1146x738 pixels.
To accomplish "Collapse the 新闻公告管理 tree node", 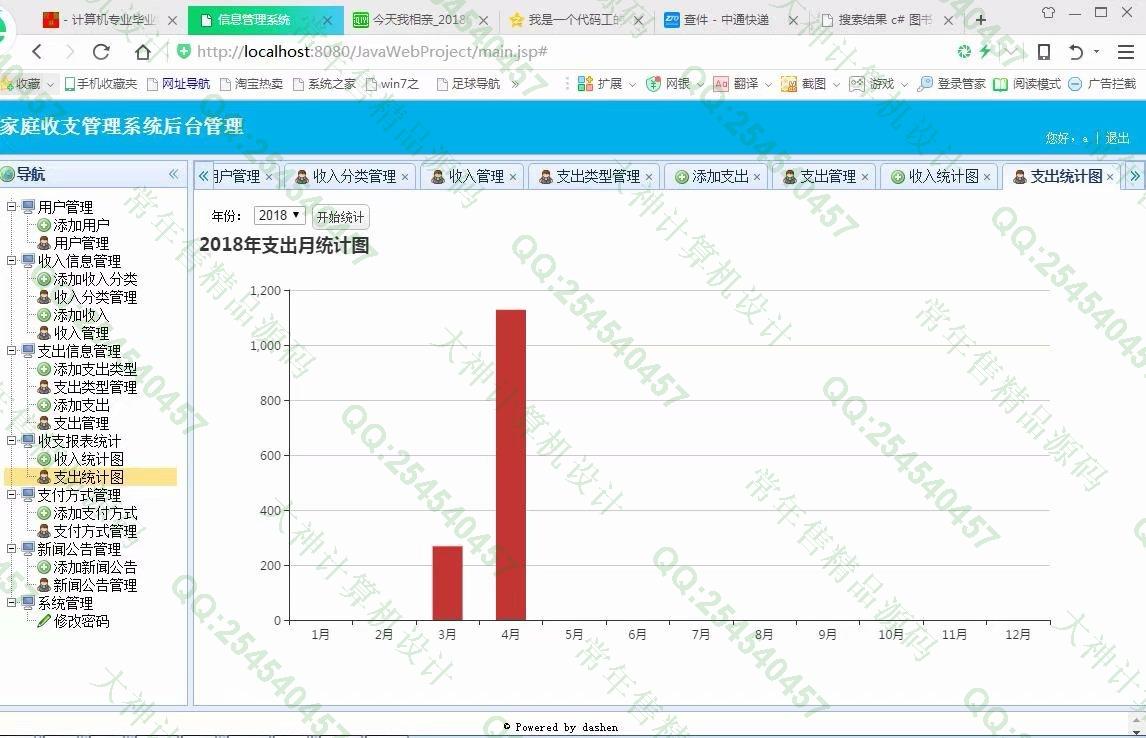I will [x=11, y=549].
